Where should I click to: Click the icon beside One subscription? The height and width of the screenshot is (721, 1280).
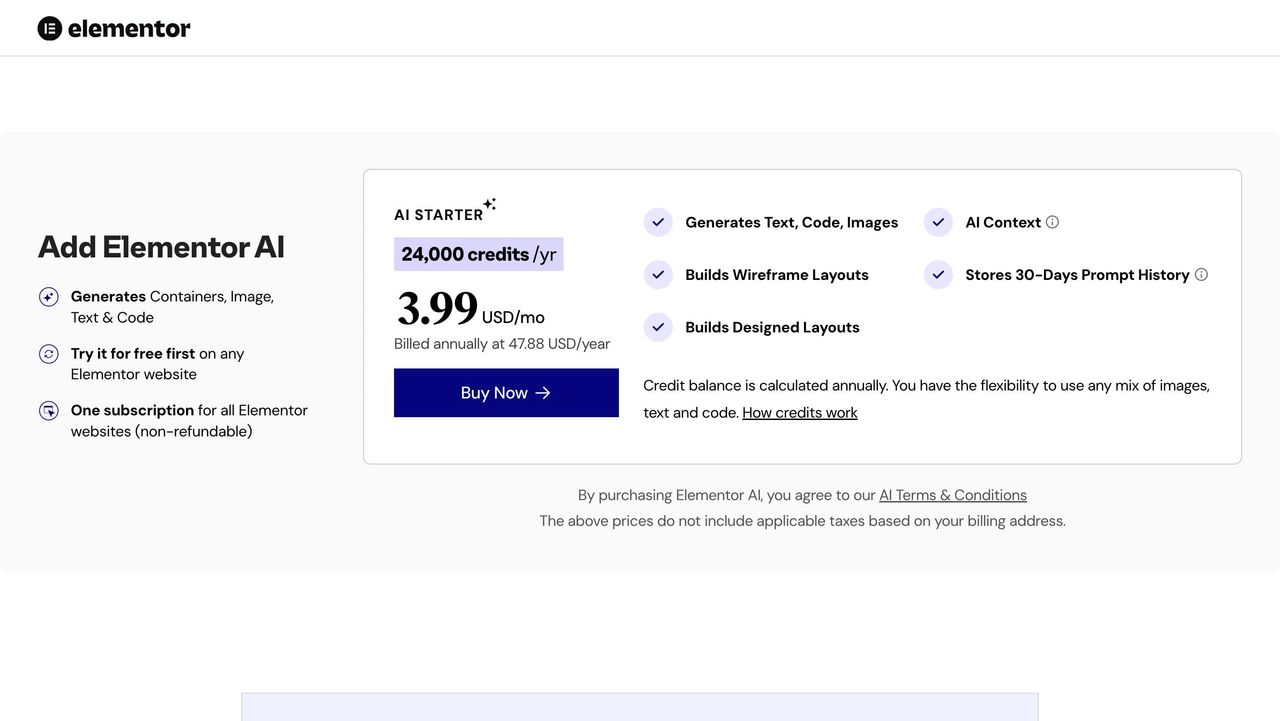[49, 411]
